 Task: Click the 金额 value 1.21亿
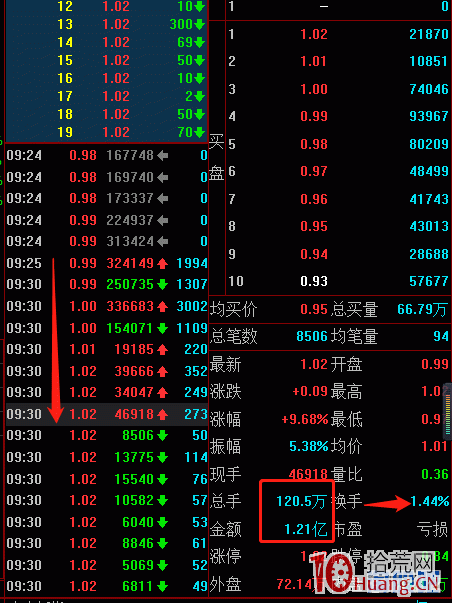(306, 530)
